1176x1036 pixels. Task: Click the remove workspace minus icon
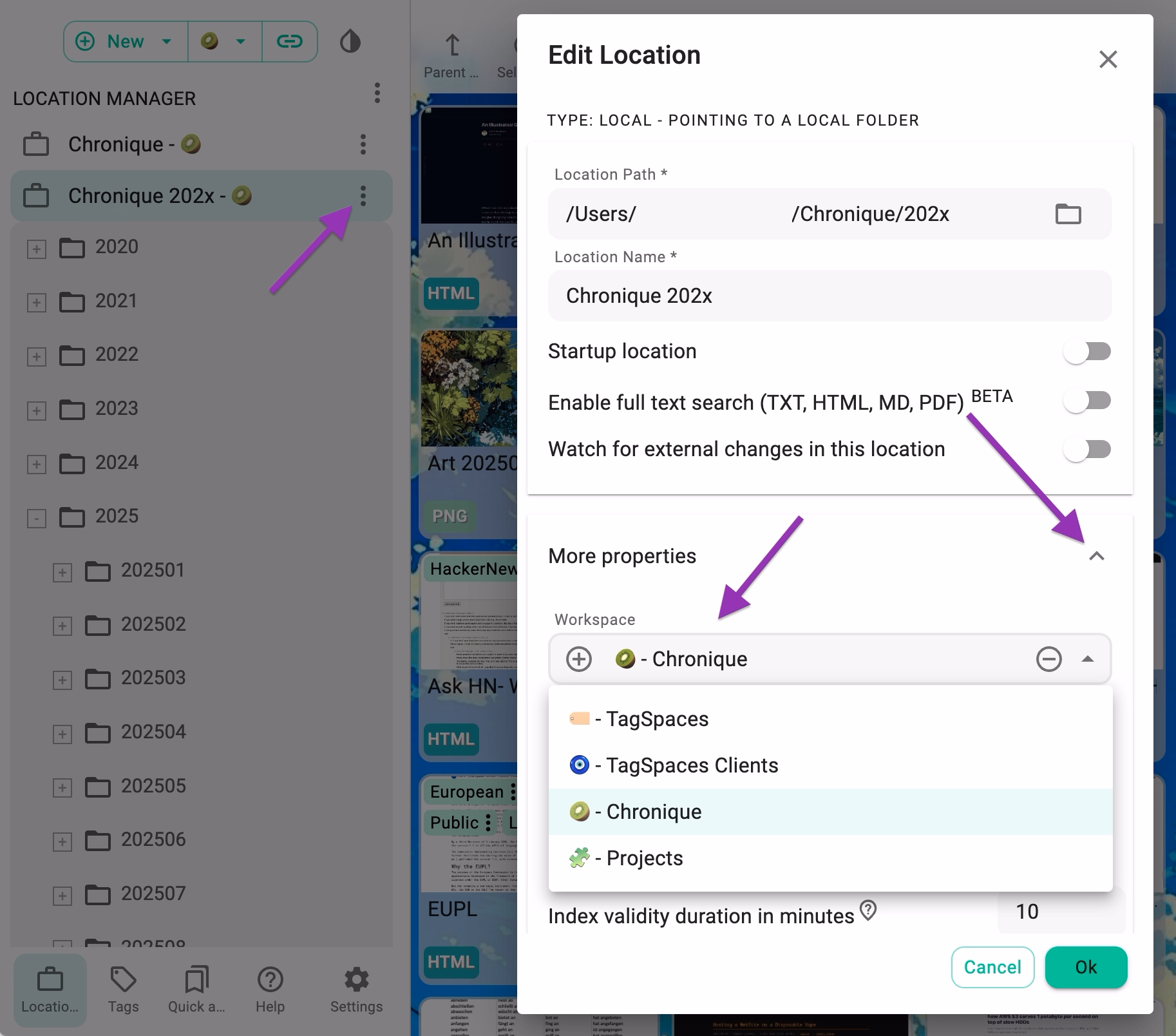point(1049,658)
